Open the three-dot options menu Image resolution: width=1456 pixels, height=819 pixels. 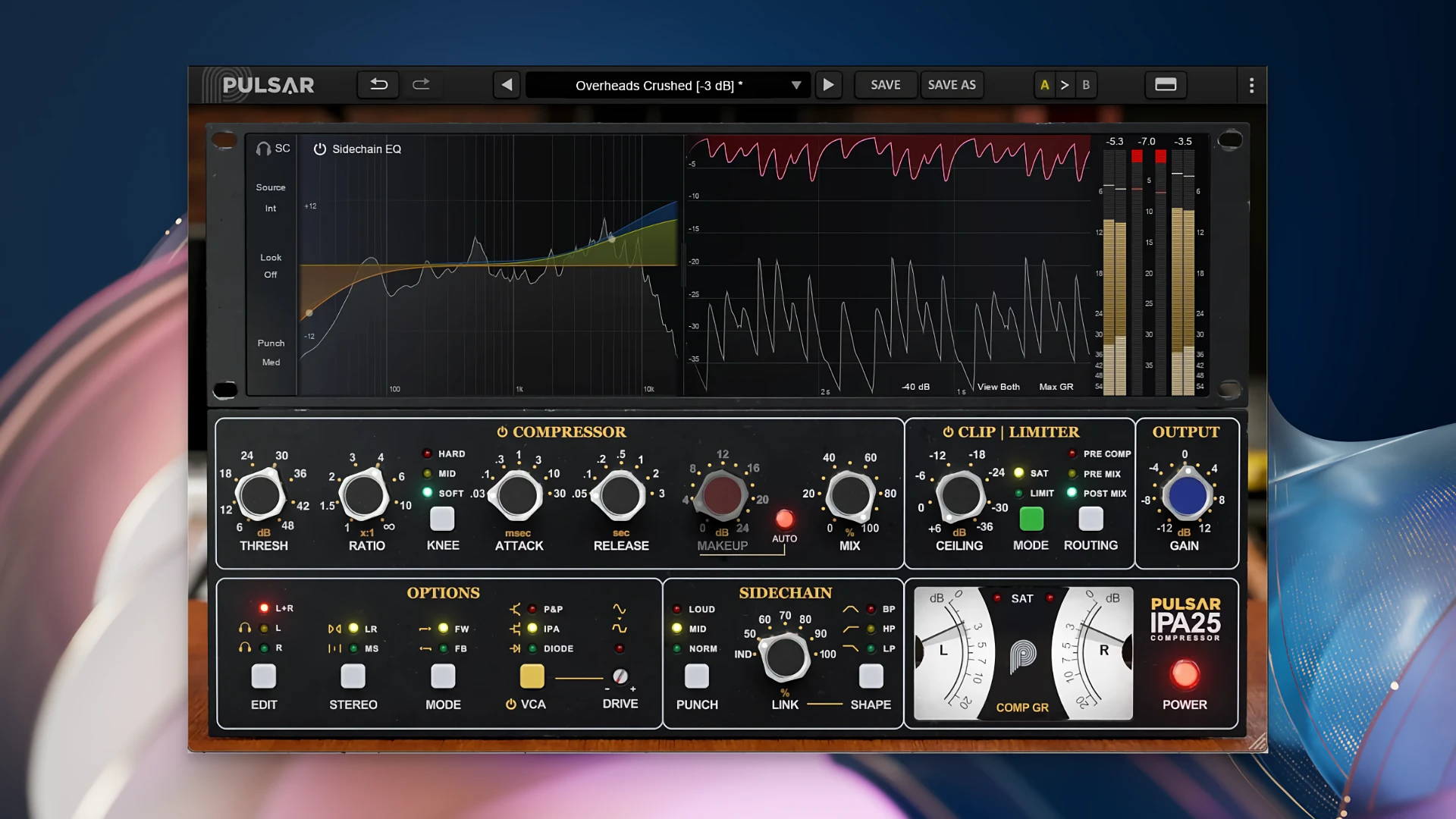pos(1250,85)
